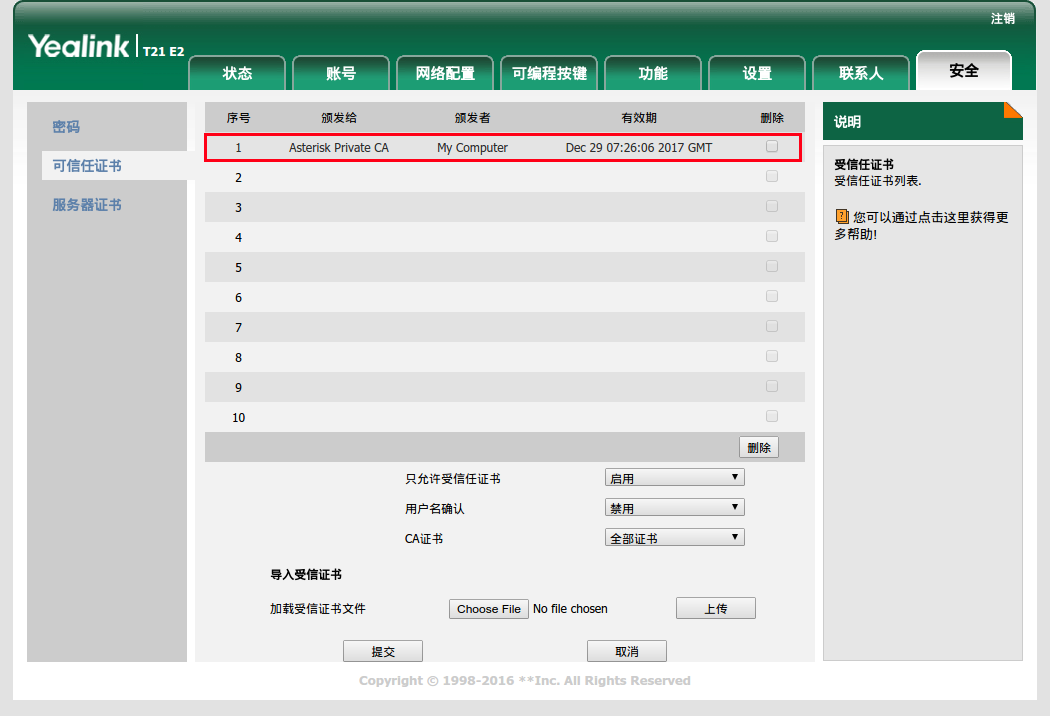The image size is (1050, 716).
Task: Open the CA证书 dropdown
Action: (x=674, y=538)
